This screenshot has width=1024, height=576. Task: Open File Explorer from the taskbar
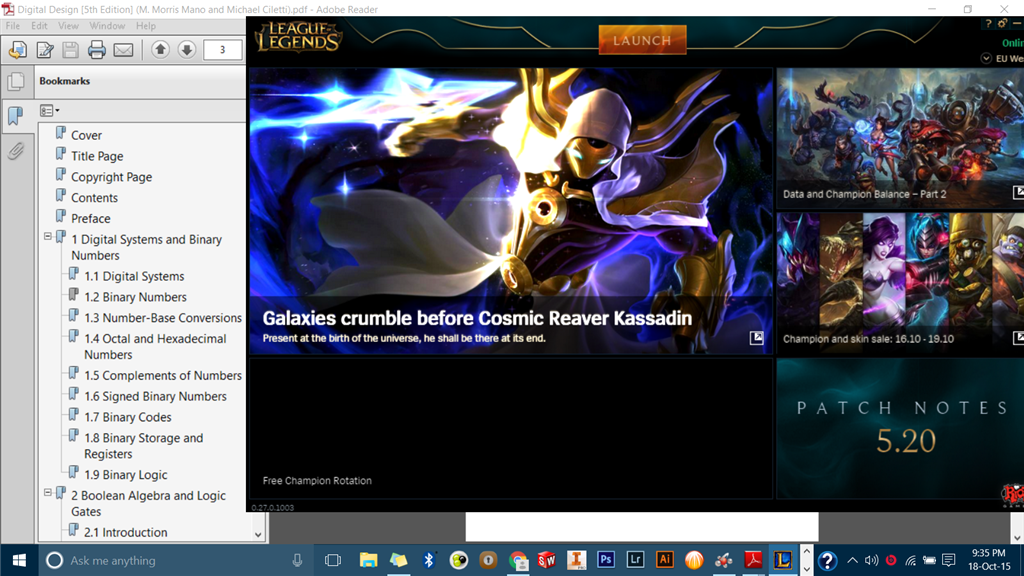(368, 560)
